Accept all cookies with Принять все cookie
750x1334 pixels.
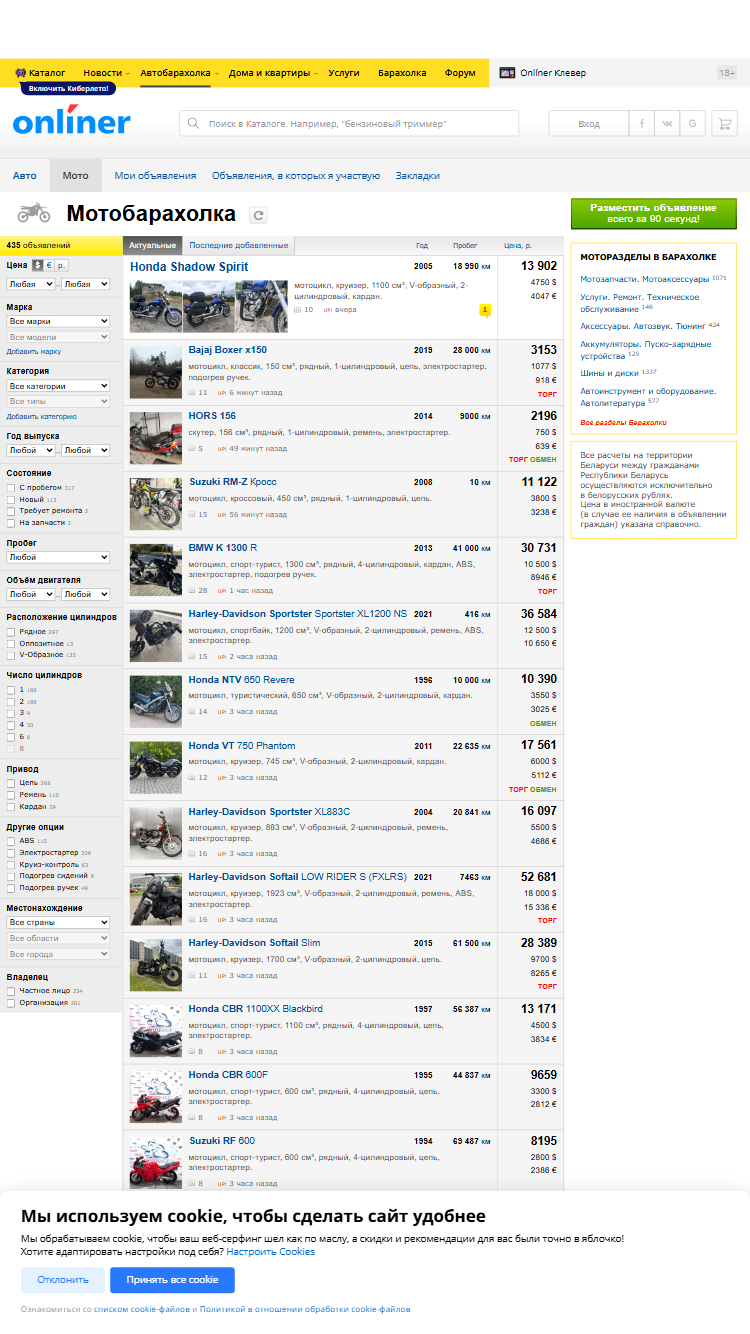172,1280
